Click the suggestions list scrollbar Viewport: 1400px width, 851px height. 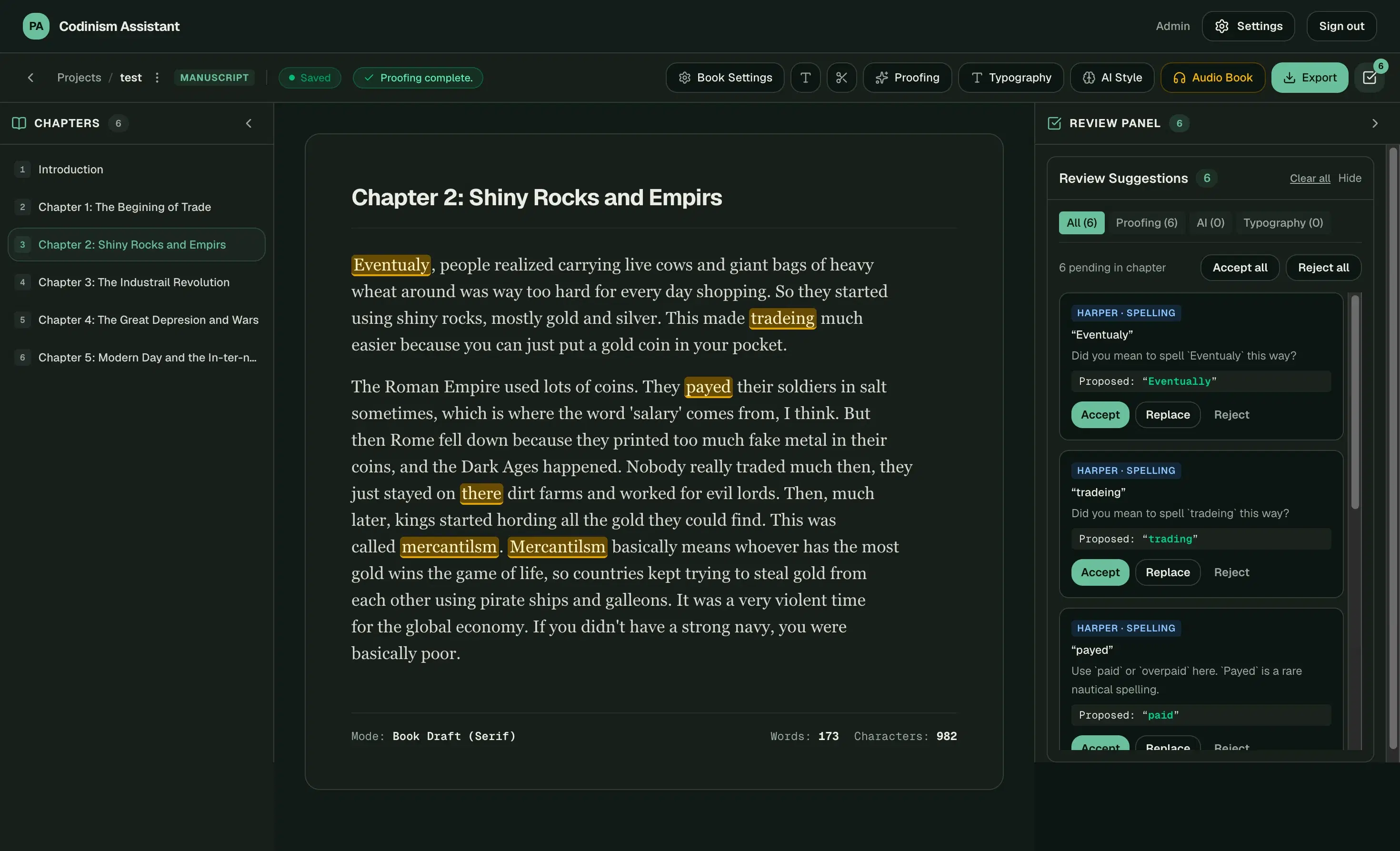tap(1355, 401)
